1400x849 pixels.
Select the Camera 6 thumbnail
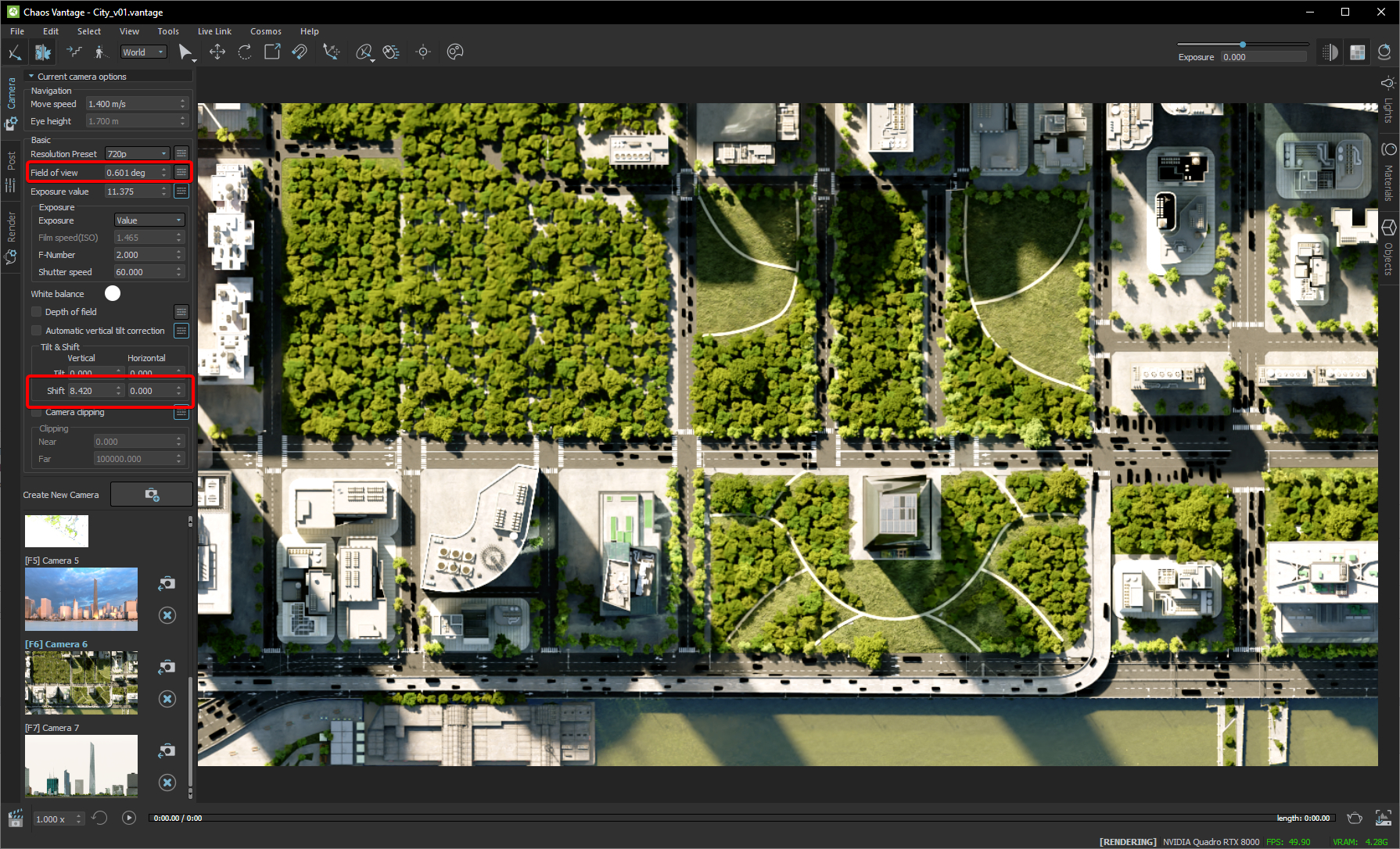[x=81, y=683]
